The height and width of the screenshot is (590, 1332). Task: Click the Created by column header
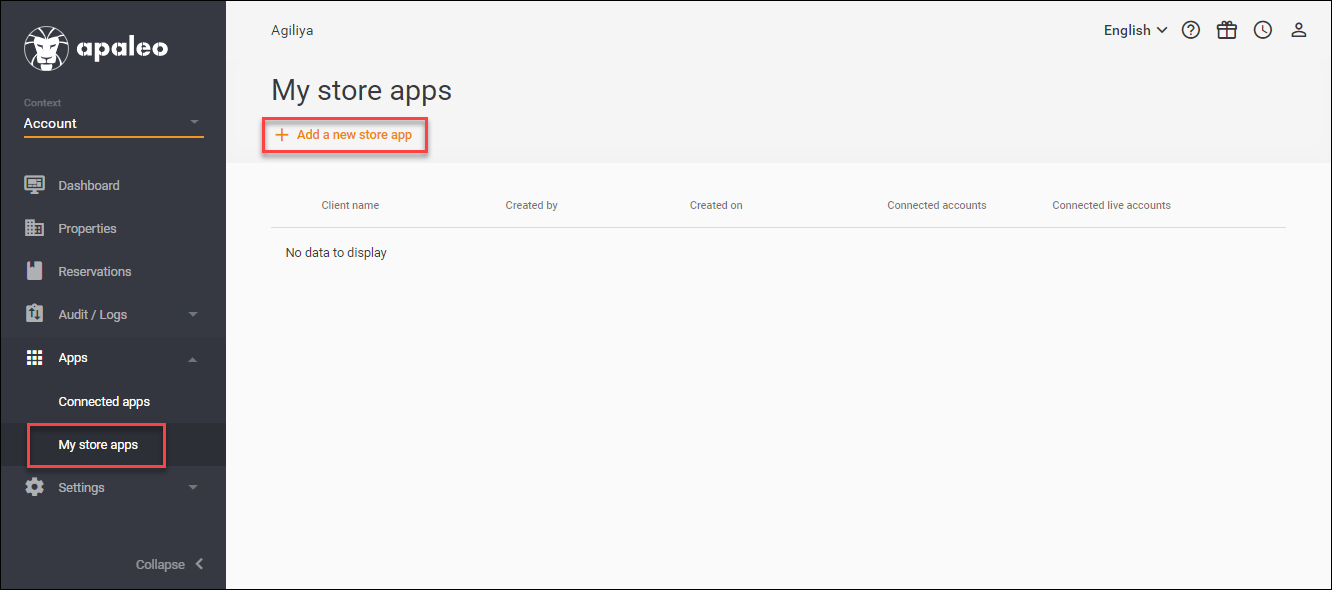pos(531,205)
